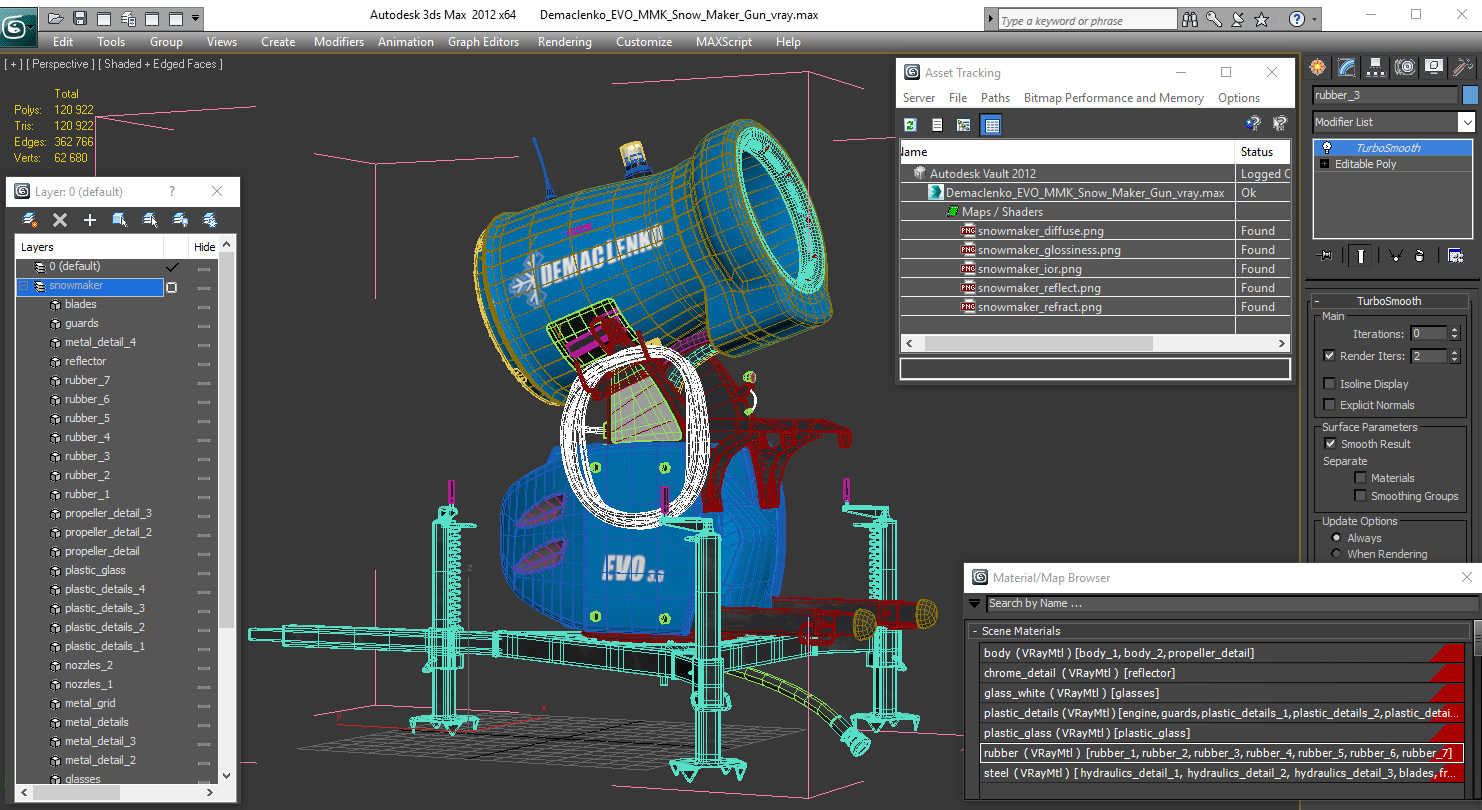The width and height of the screenshot is (1482, 810).
Task: Open Bitmap Performance and Memory menu
Action: [x=1113, y=98]
